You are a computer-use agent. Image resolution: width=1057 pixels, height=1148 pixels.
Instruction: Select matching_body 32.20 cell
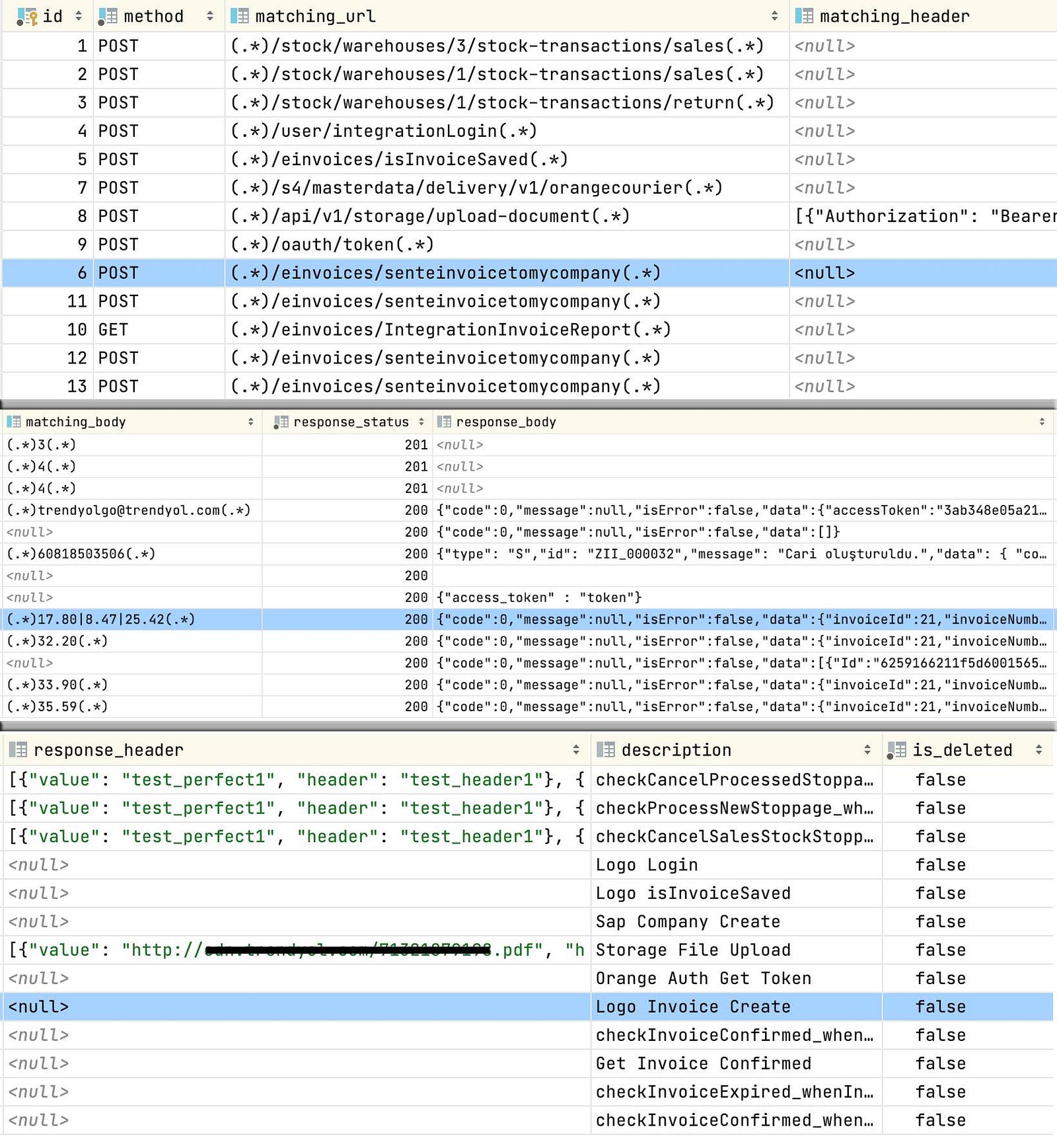coord(132,641)
